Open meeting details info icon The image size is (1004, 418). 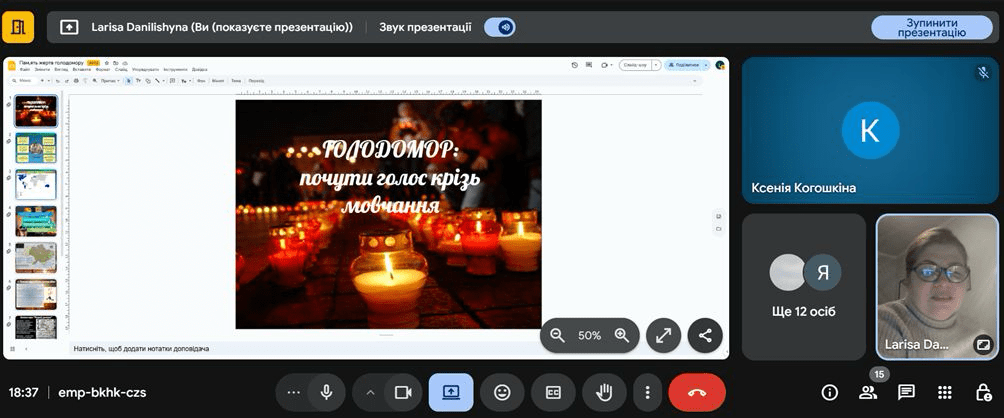coord(829,393)
